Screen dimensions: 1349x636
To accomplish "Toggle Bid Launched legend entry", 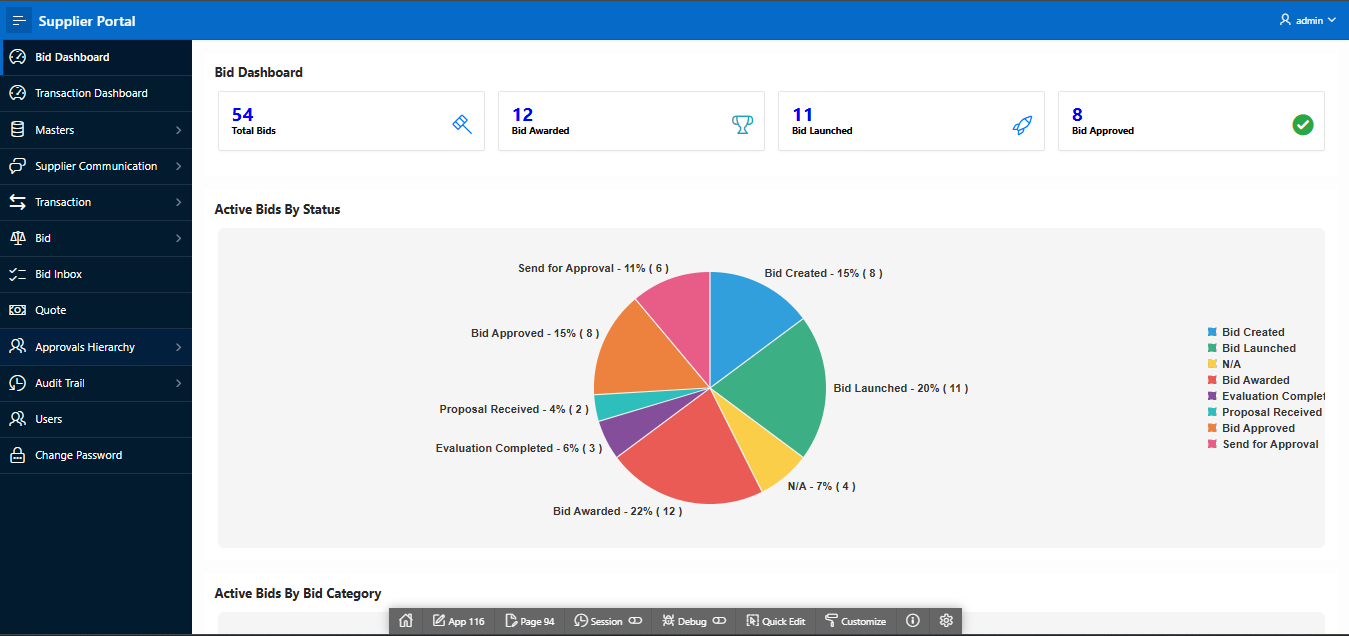I will pyautogui.click(x=1258, y=348).
